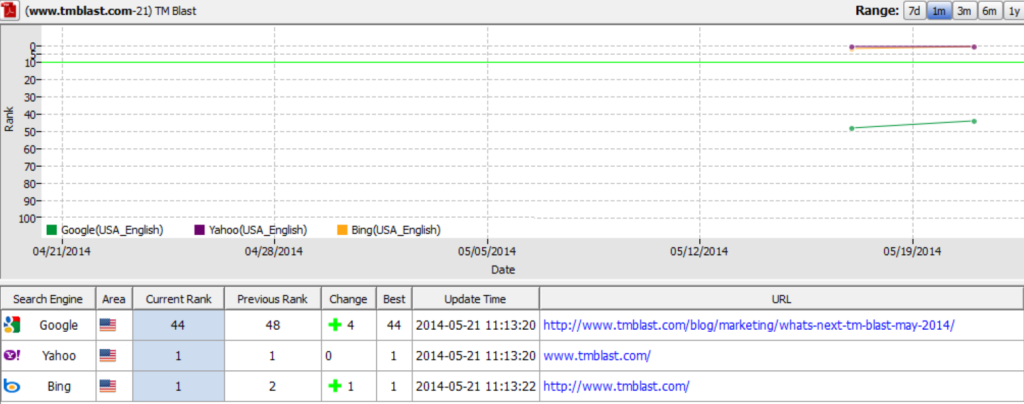Click green plus icon in Bing row

pos(335,386)
